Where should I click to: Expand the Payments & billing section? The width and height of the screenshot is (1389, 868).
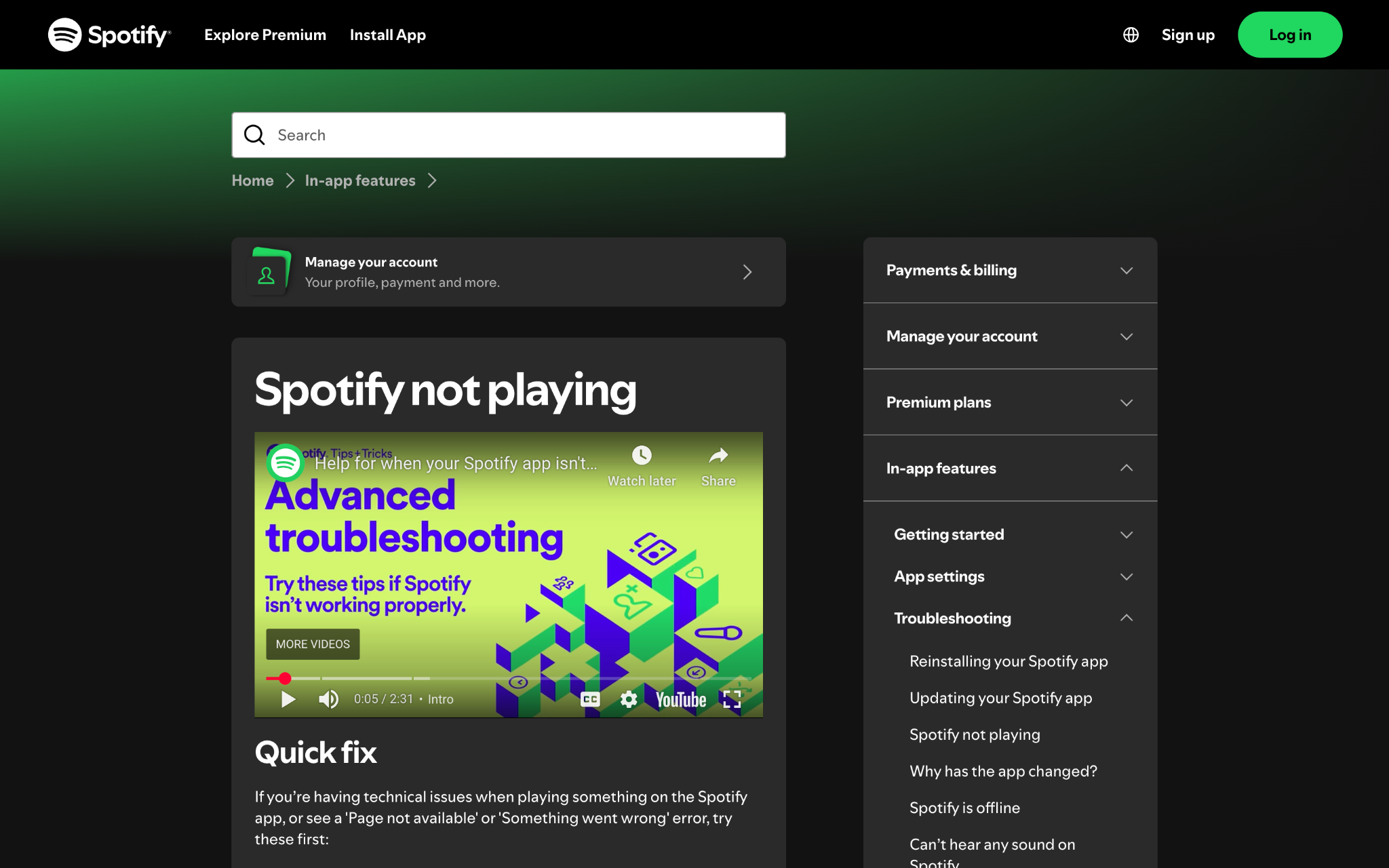click(x=1010, y=270)
